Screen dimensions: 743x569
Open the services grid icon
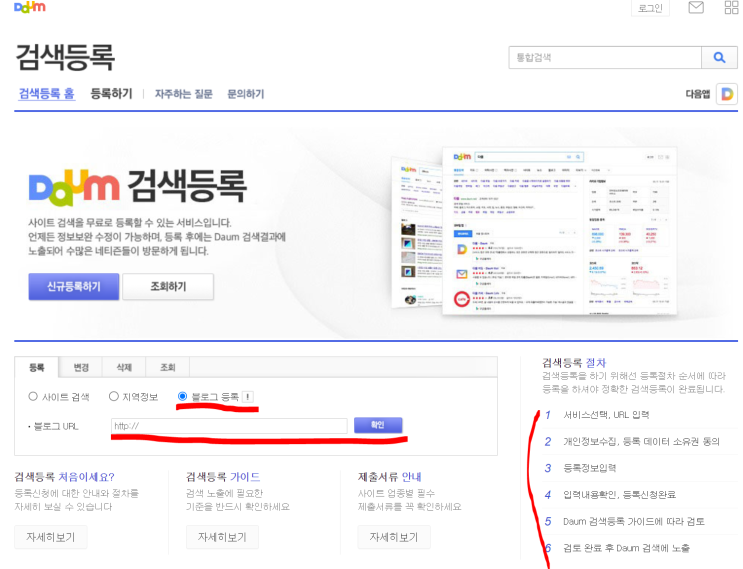coord(731,8)
